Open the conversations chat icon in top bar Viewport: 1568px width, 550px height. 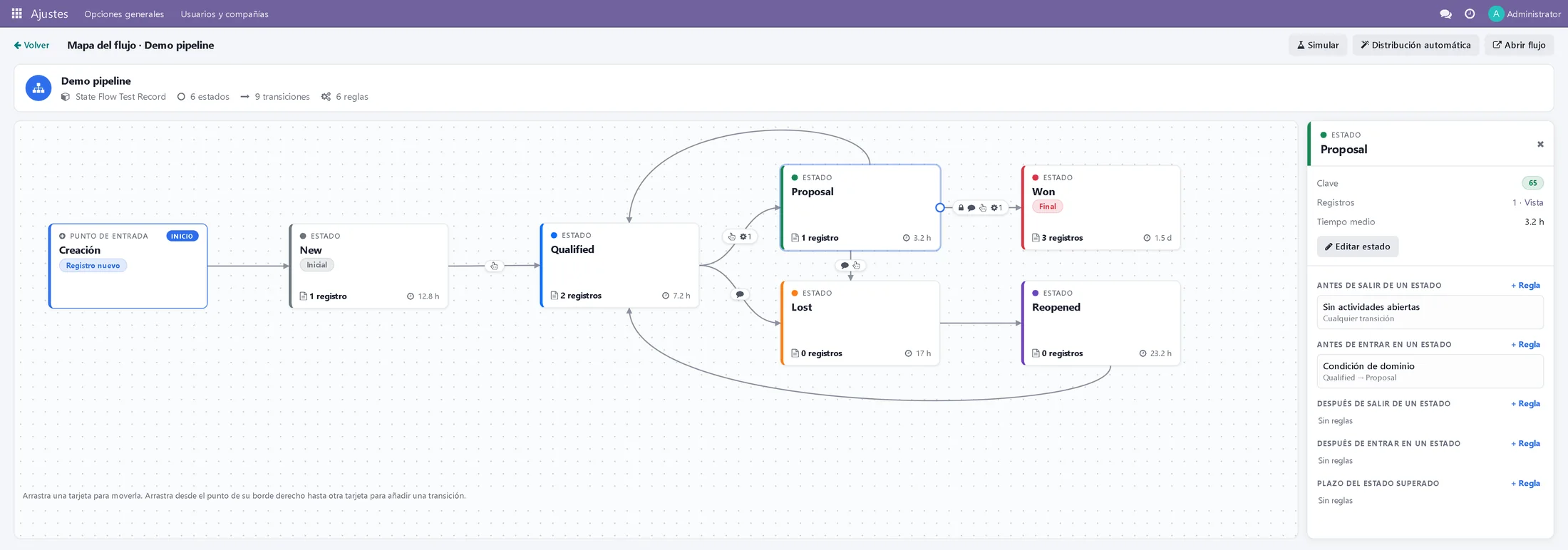click(x=1445, y=14)
